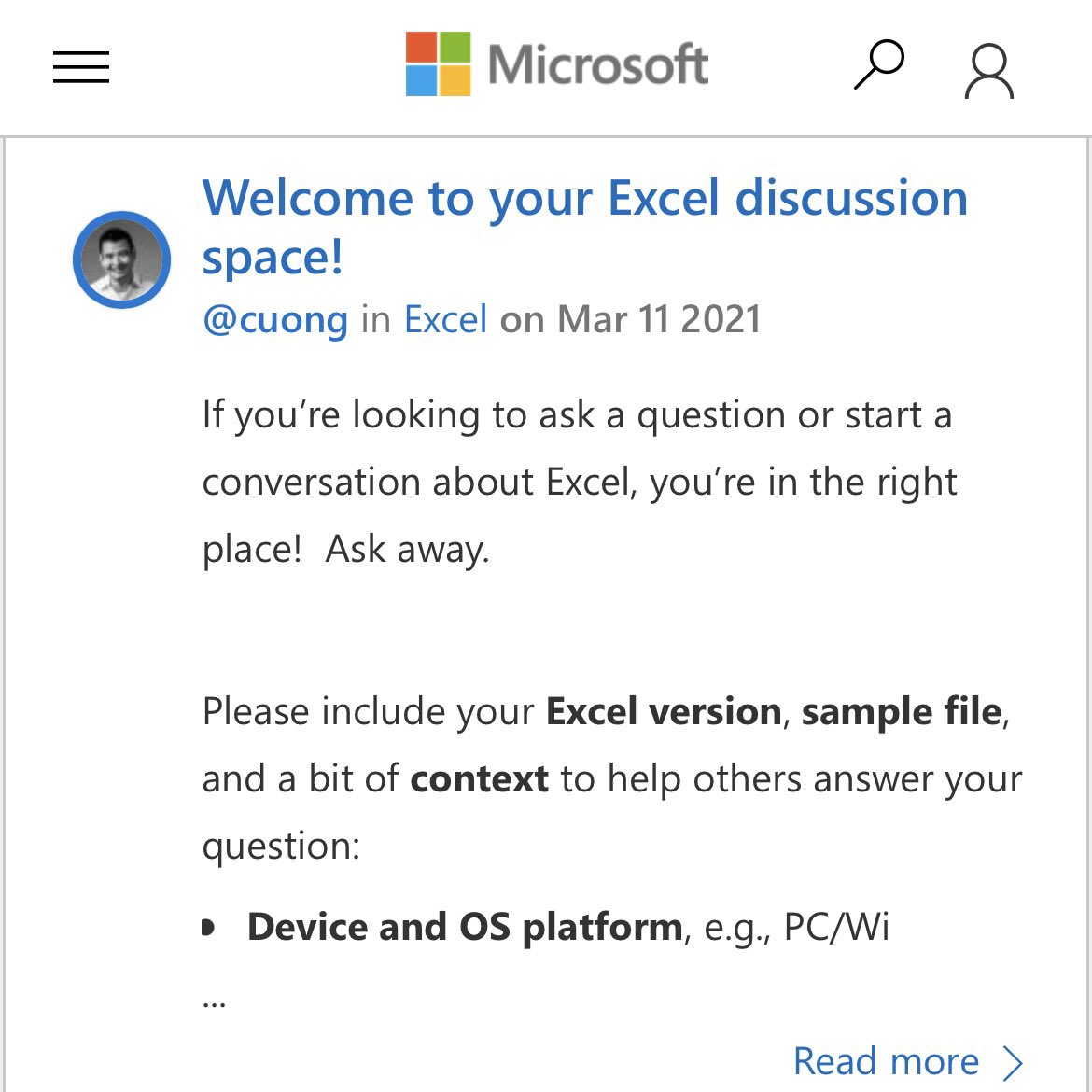Image resolution: width=1092 pixels, height=1092 pixels.
Task: Click the Microsoft wordmark text
Action: click(598, 64)
